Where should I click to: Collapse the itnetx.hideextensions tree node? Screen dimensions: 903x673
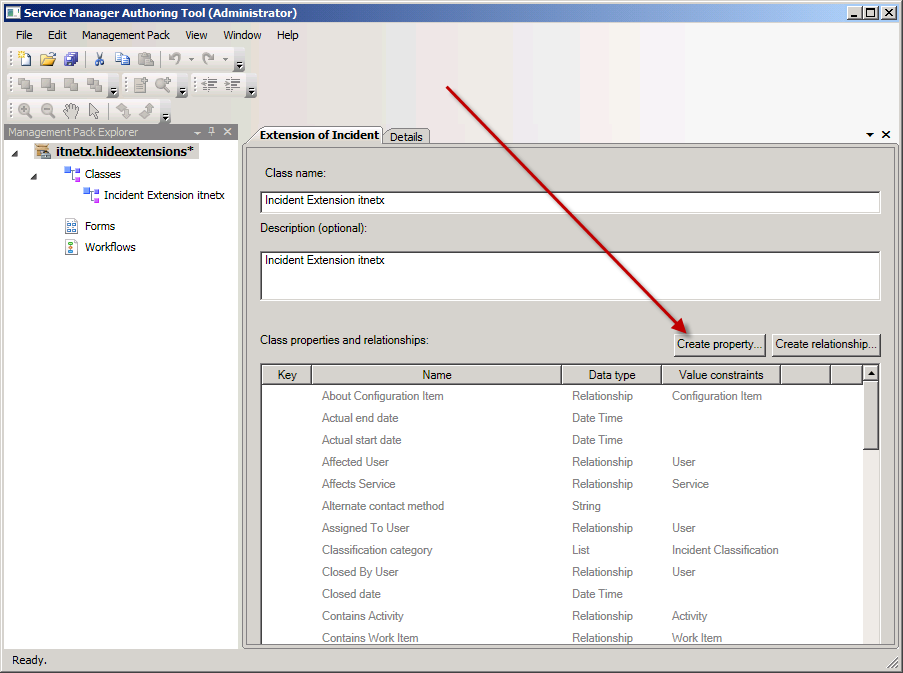point(15,152)
